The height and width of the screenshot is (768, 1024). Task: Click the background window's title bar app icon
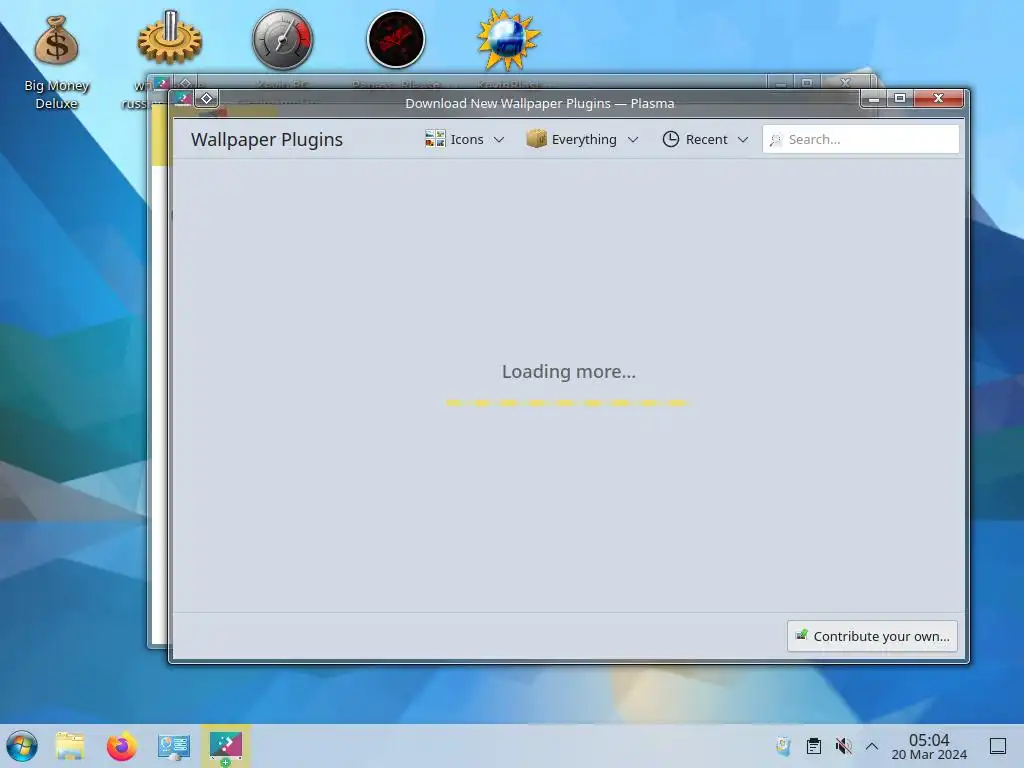point(161,83)
